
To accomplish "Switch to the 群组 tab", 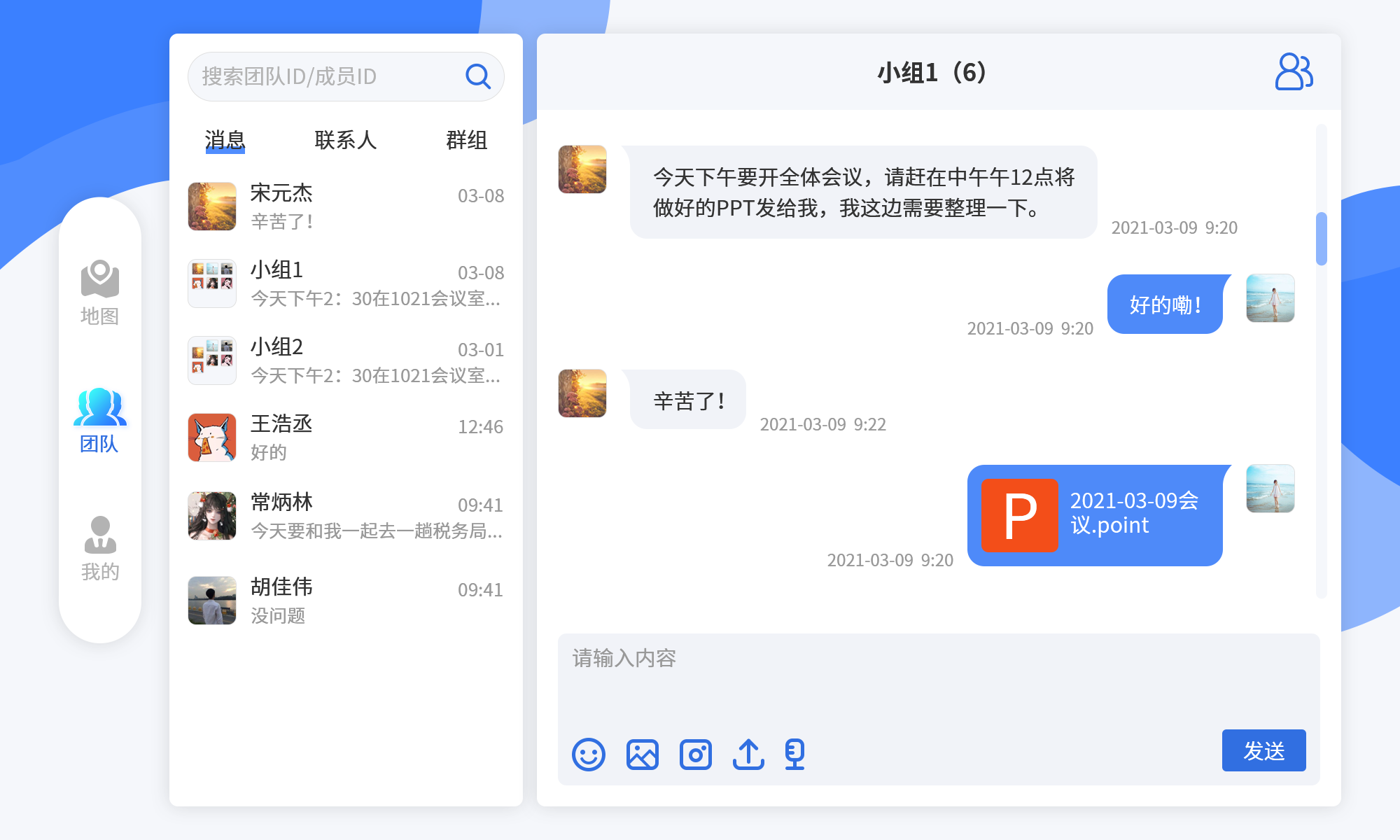I will tap(466, 140).
